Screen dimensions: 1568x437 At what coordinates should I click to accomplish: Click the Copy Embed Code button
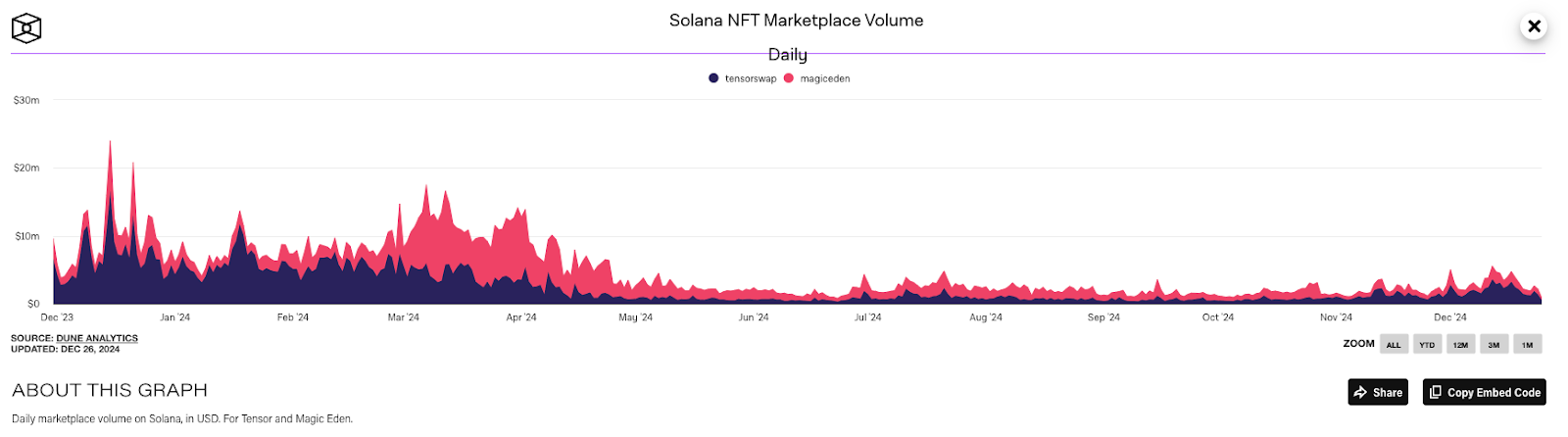tap(1484, 392)
